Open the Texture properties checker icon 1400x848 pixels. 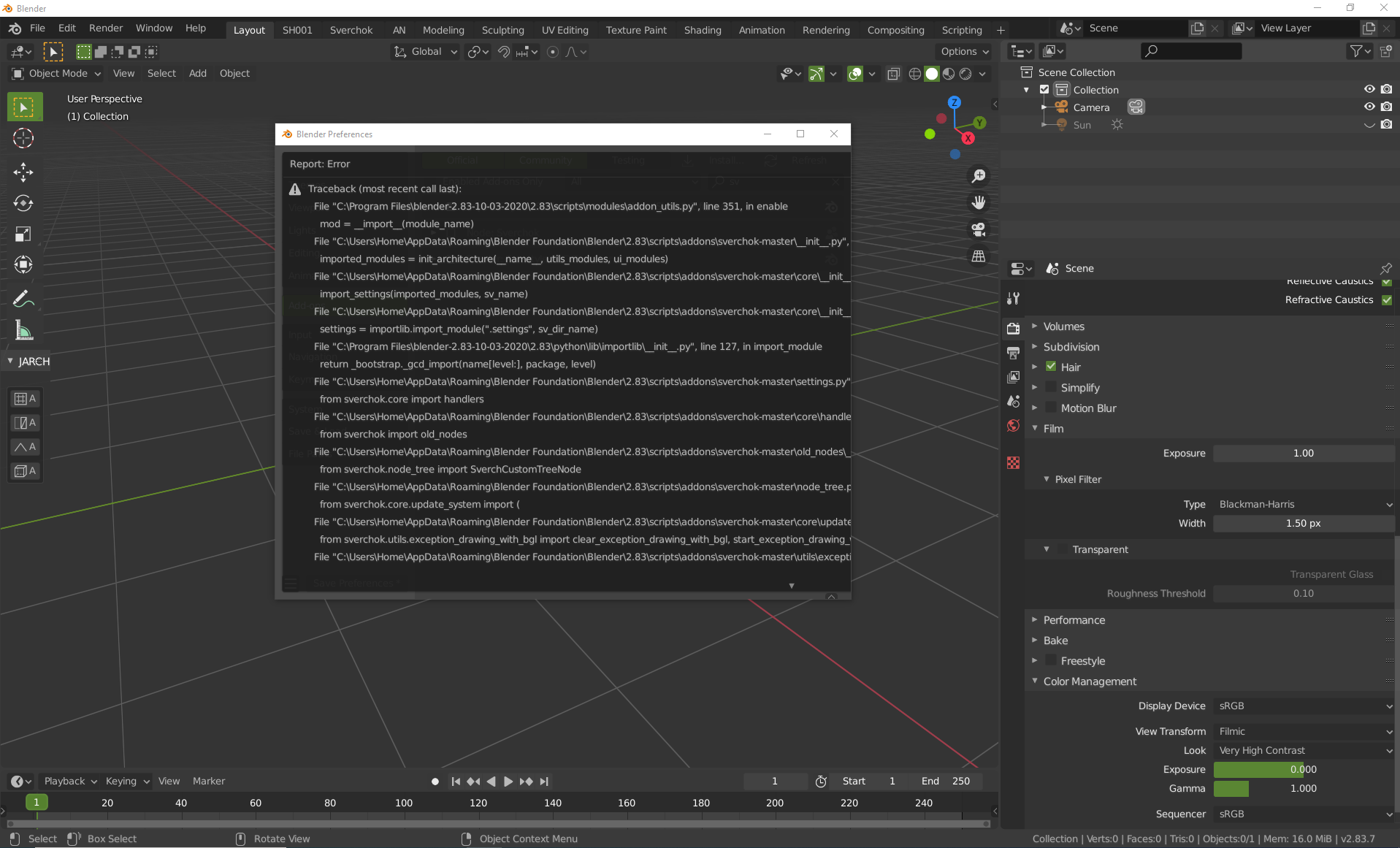coord(1013,462)
